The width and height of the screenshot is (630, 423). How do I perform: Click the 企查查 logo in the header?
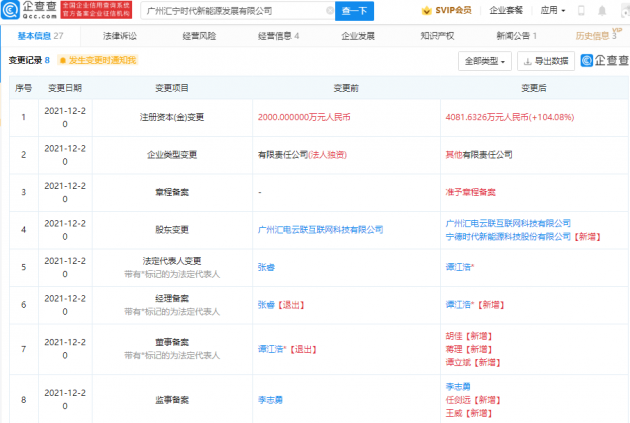(30, 11)
